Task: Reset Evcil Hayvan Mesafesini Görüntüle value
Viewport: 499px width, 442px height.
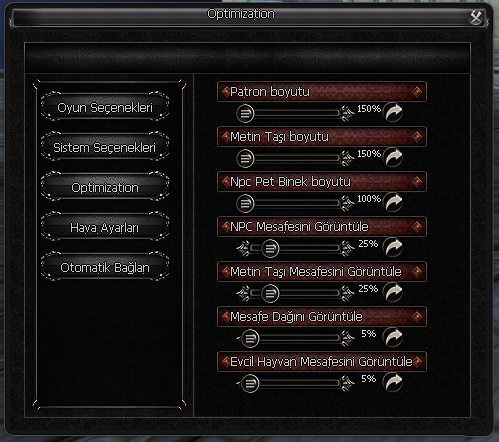Action: (393, 382)
